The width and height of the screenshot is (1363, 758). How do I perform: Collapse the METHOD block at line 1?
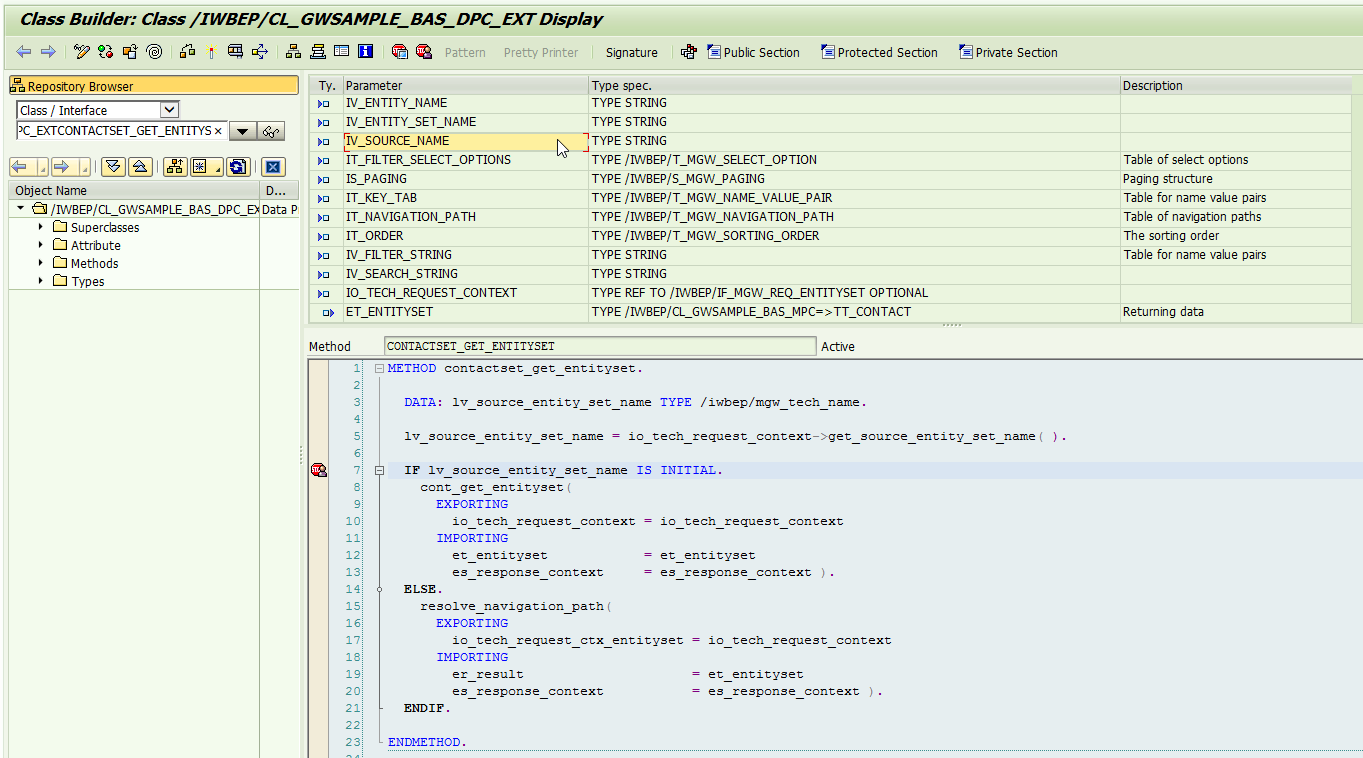(x=379, y=369)
